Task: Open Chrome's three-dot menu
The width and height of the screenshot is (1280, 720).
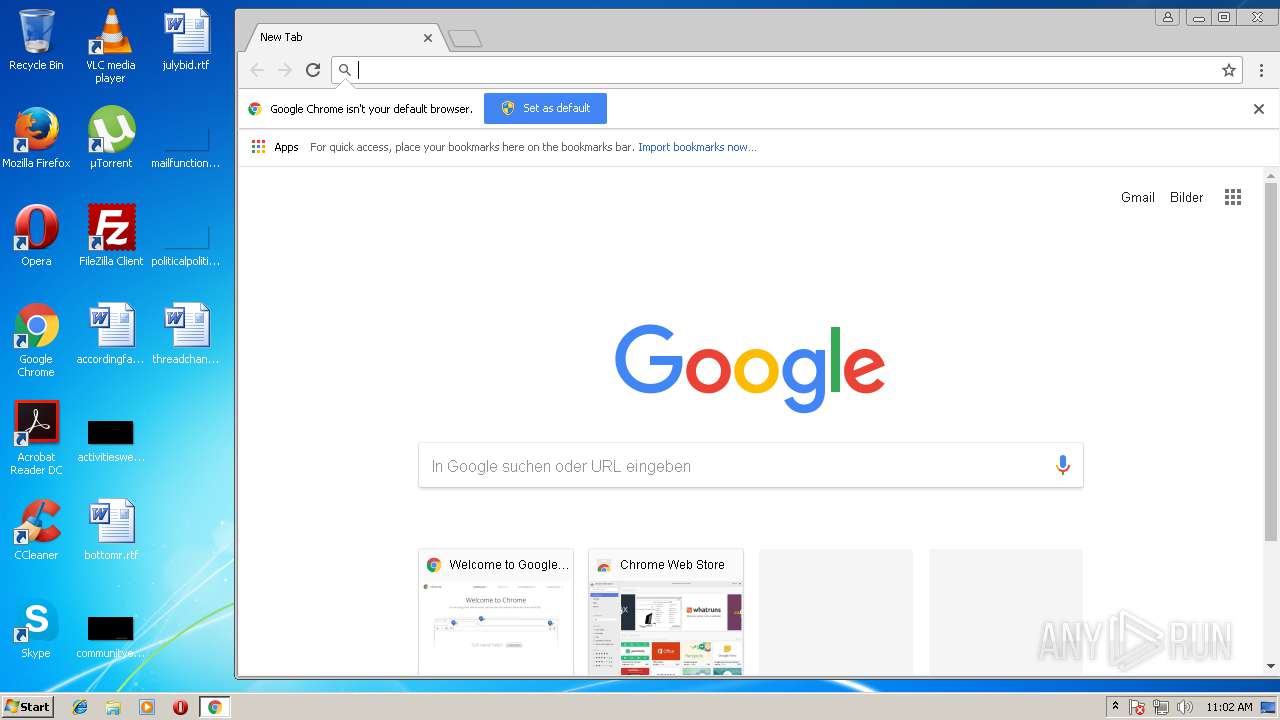Action: click(1261, 70)
